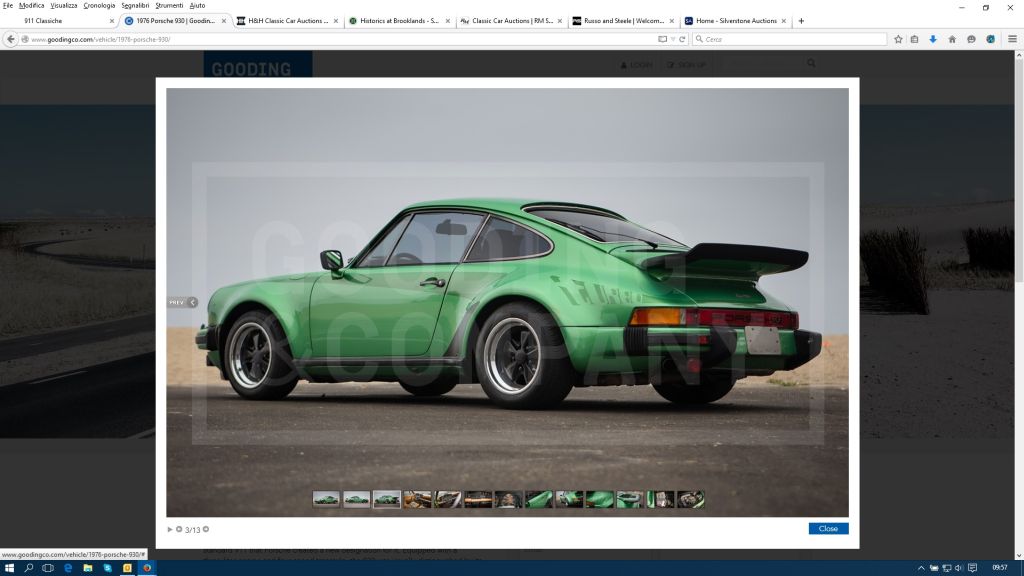Viewport: 1024px width, 576px height.
Task: Open the blue globe extension icon
Action: [x=991, y=39]
